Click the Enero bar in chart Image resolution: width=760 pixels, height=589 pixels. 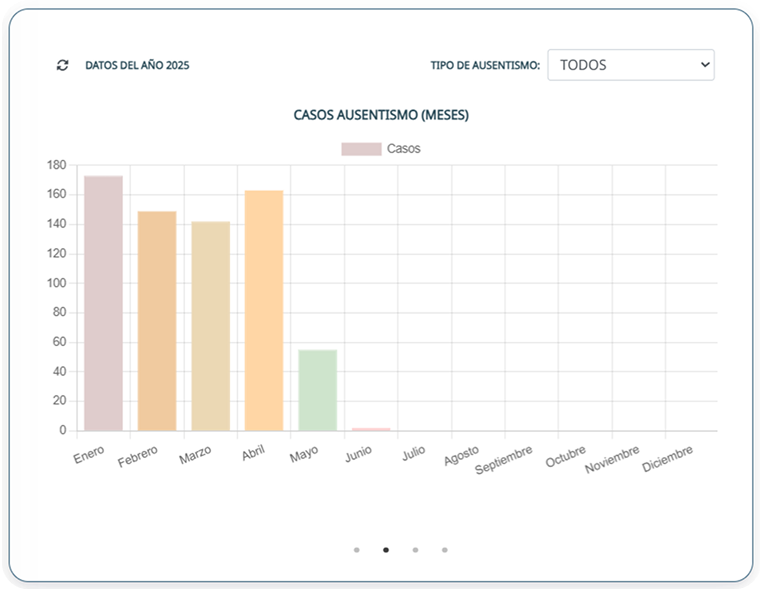pos(103,303)
